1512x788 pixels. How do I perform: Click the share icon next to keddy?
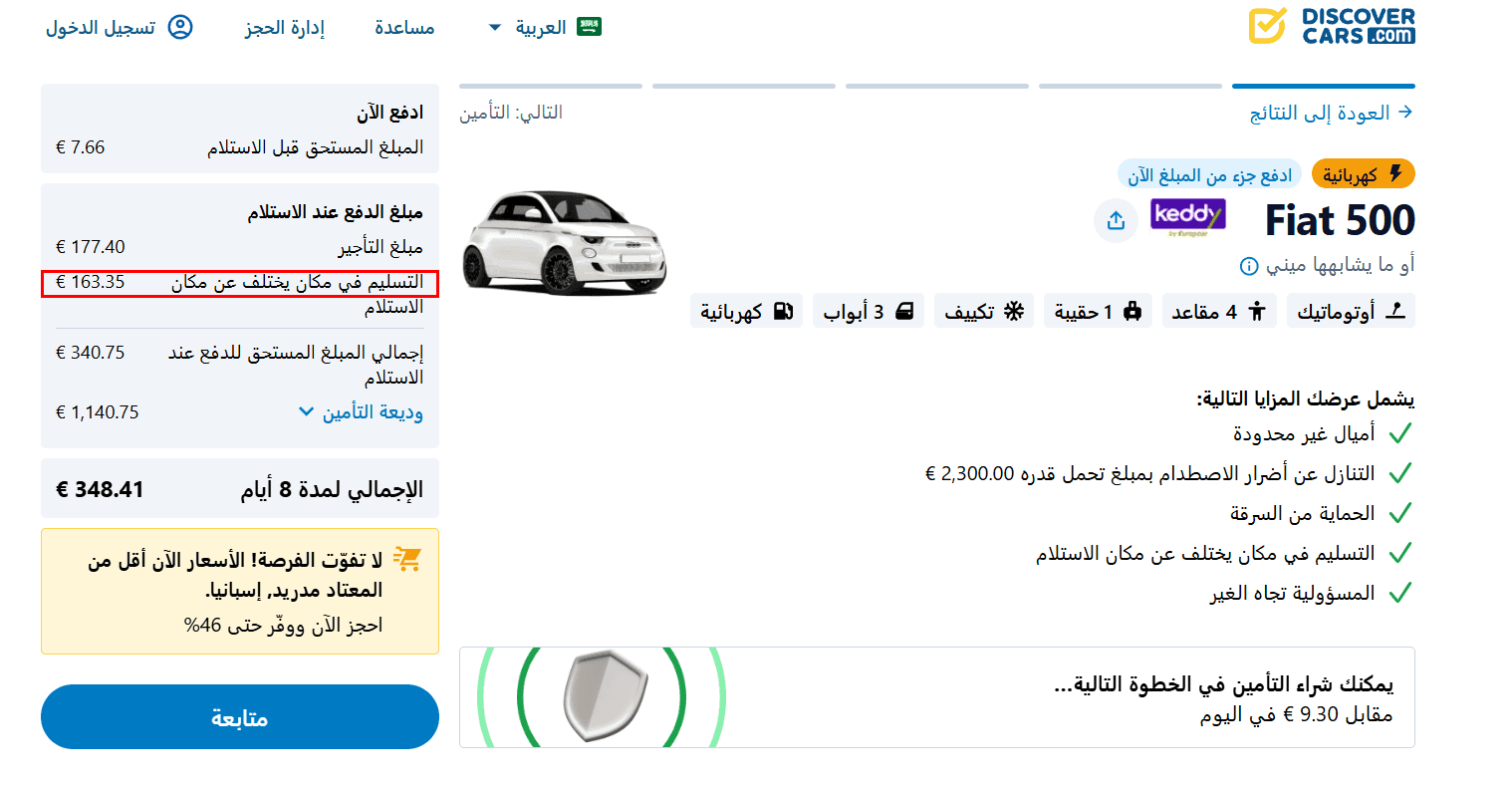click(1116, 220)
